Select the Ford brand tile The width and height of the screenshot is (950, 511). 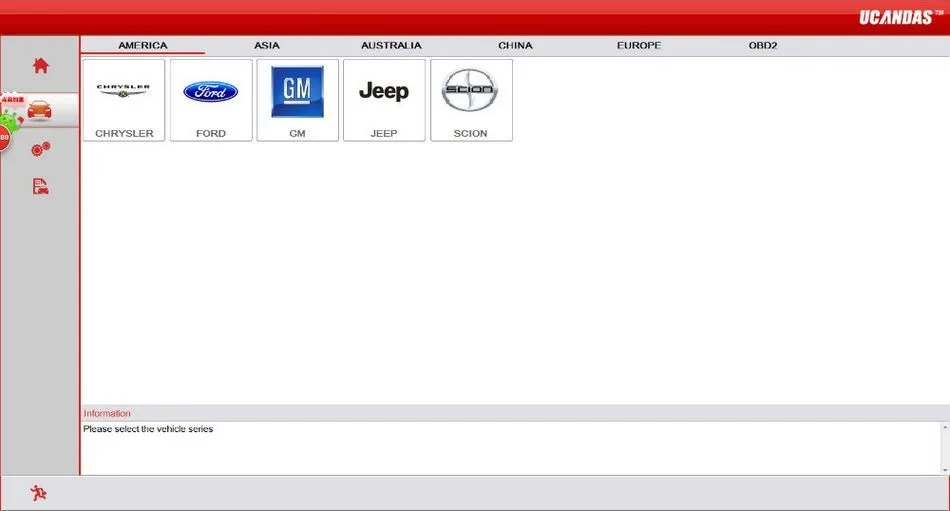tap(211, 100)
